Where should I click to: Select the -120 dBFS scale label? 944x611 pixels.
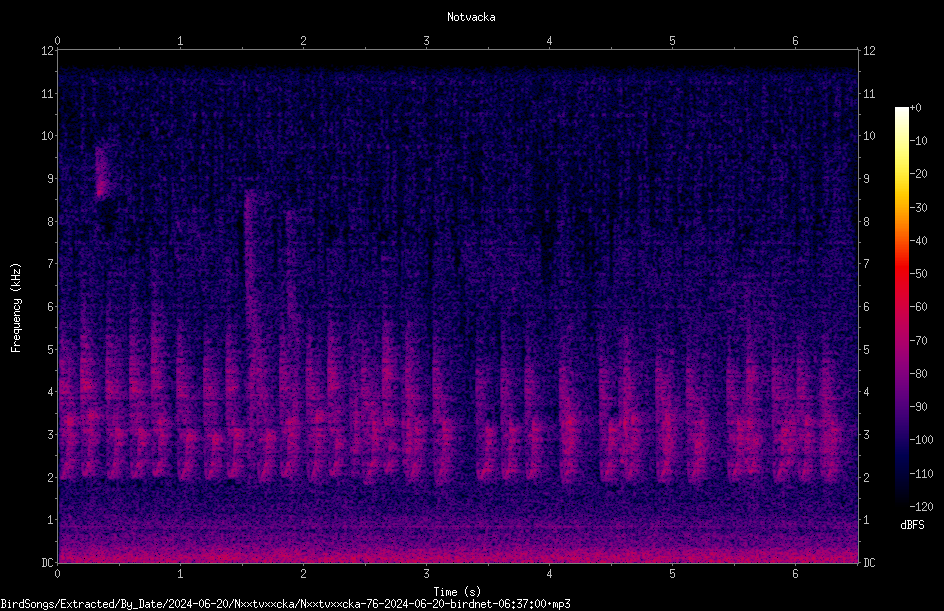(921, 506)
